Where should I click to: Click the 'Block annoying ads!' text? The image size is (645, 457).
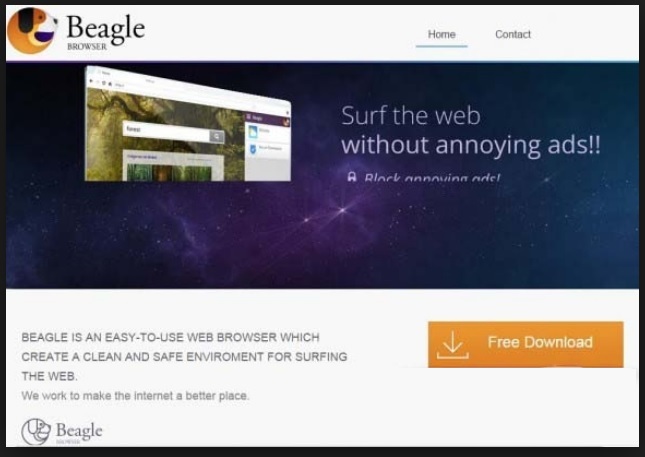pos(432,178)
